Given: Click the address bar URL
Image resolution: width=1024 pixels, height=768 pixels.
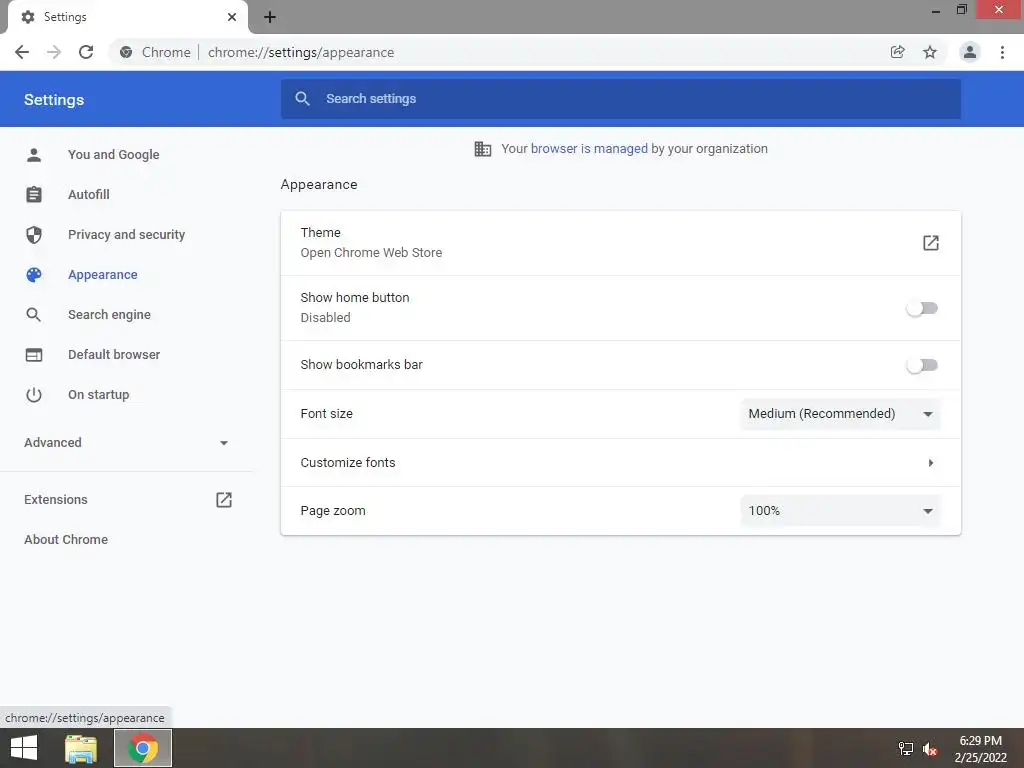Looking at the screenshot, I should 301,52.
